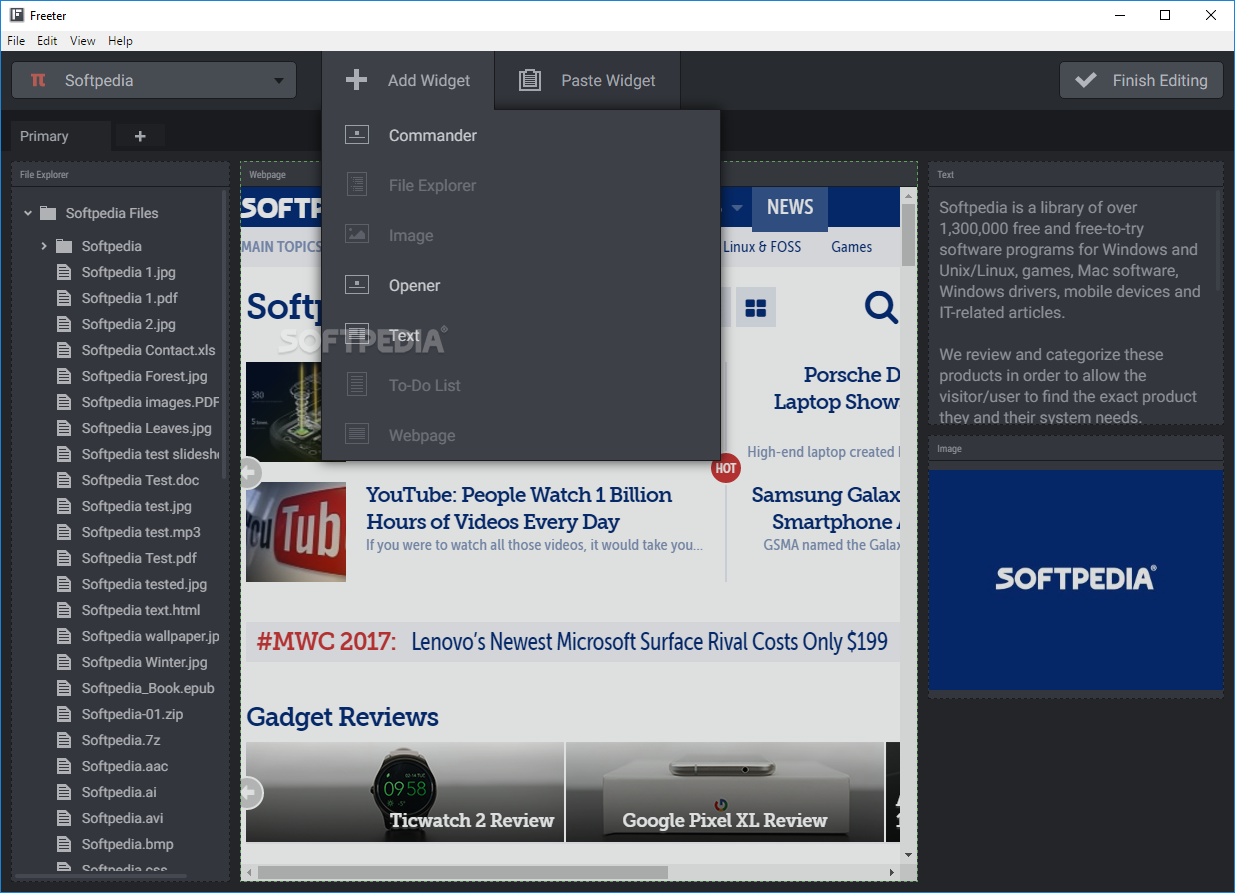Click the Webpage widget icon in menu
The width and height of the screenshot is (1235, 893).
click(x=357, y=435)
